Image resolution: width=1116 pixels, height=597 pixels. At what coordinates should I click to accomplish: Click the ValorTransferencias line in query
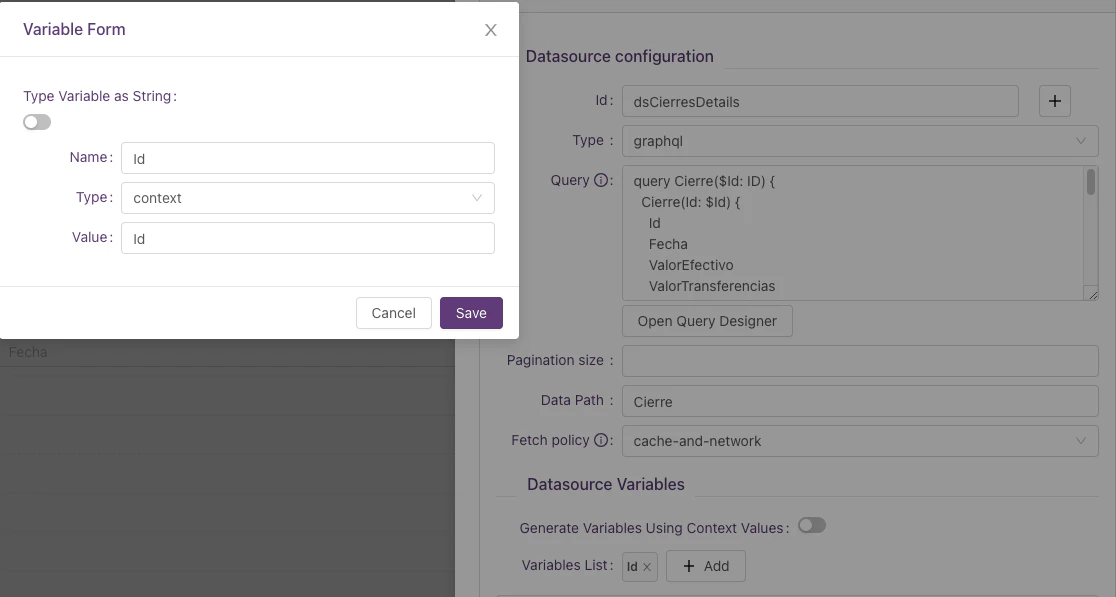pyautogui.click(x=712, y=286)
